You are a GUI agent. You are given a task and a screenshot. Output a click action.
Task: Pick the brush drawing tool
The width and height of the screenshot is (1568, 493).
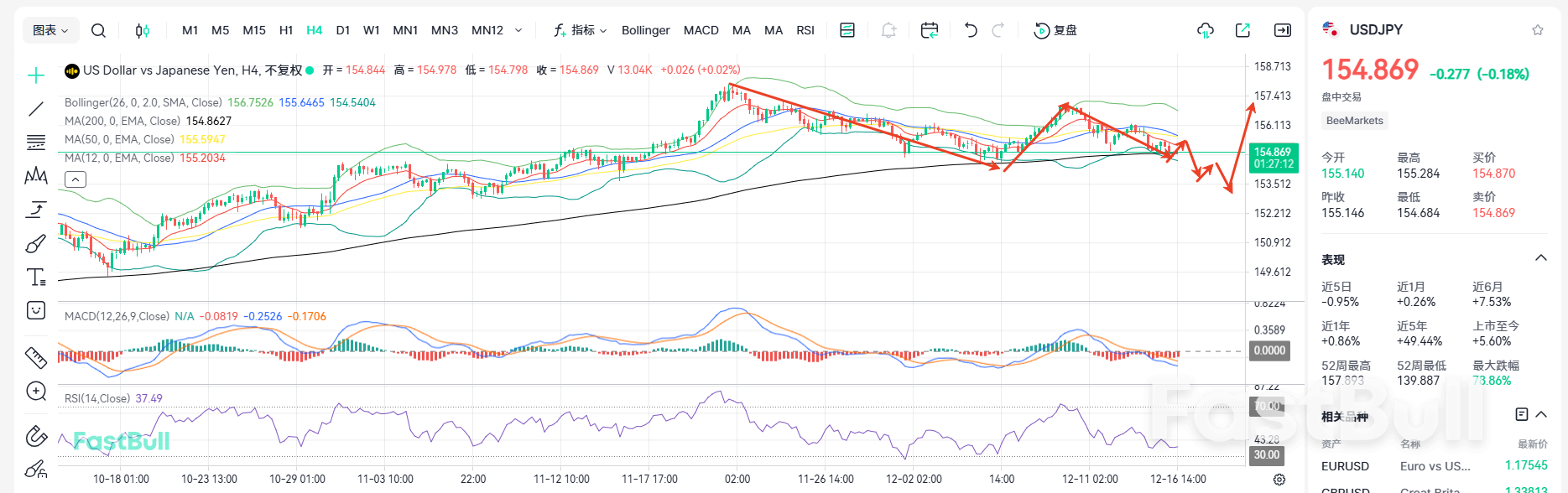click(36, 244)
